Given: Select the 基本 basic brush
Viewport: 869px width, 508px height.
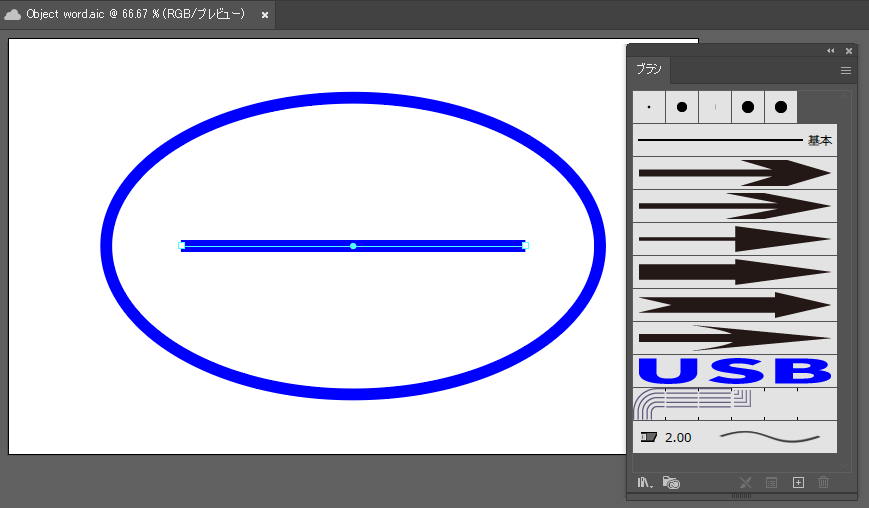Looking at the screenshot, I should (735, 140).
